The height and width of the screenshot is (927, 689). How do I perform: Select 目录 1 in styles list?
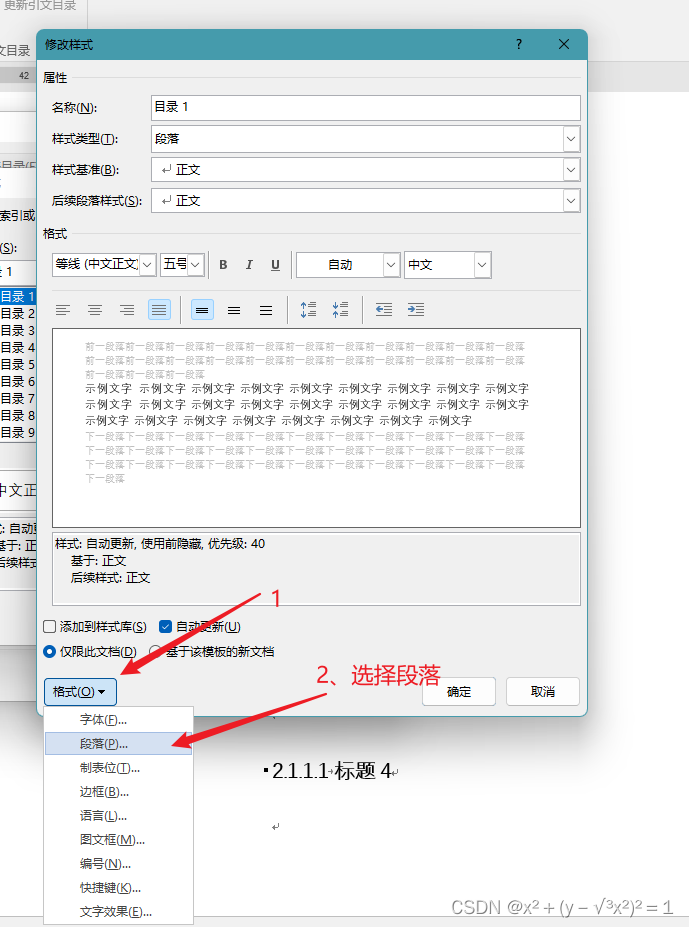(x=18, y=296)
